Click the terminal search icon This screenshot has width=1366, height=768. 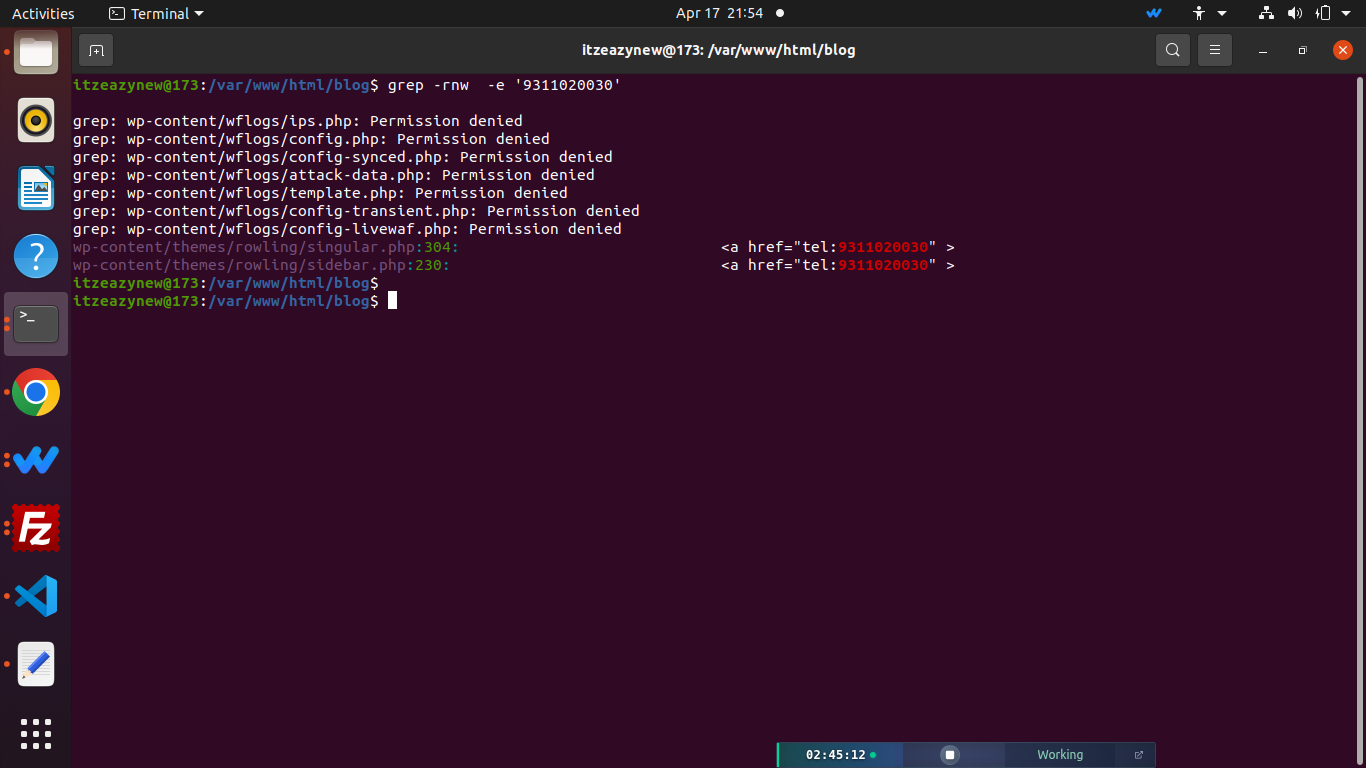(x=1173, y=50)
